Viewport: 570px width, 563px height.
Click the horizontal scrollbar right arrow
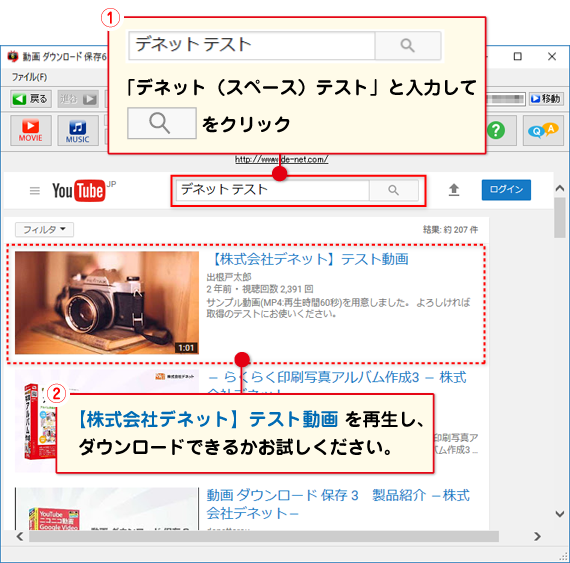[x=537, y=536]
